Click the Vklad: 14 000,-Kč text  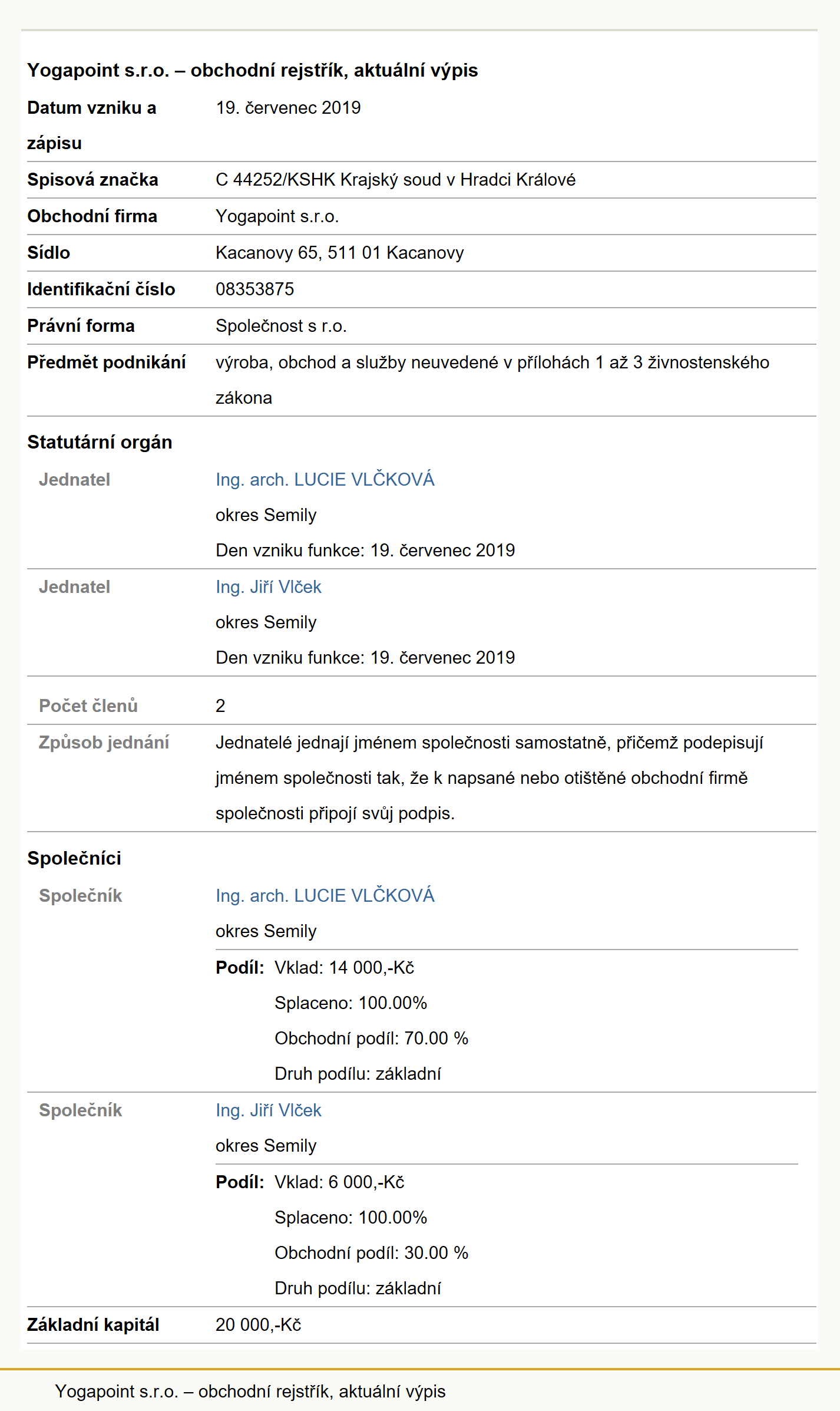(344, 968)
